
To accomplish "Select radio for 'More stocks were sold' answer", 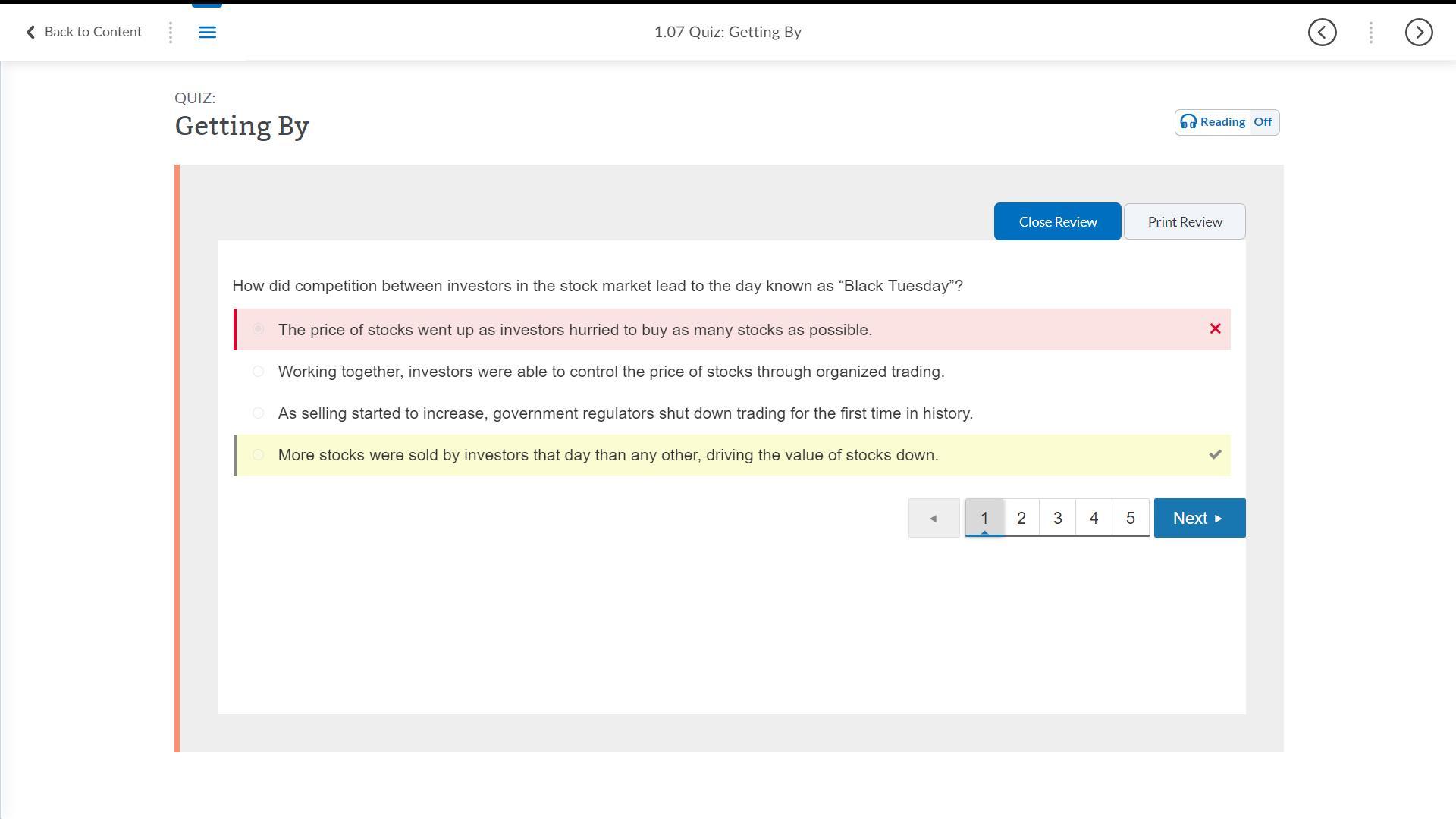I will (258, 455).
